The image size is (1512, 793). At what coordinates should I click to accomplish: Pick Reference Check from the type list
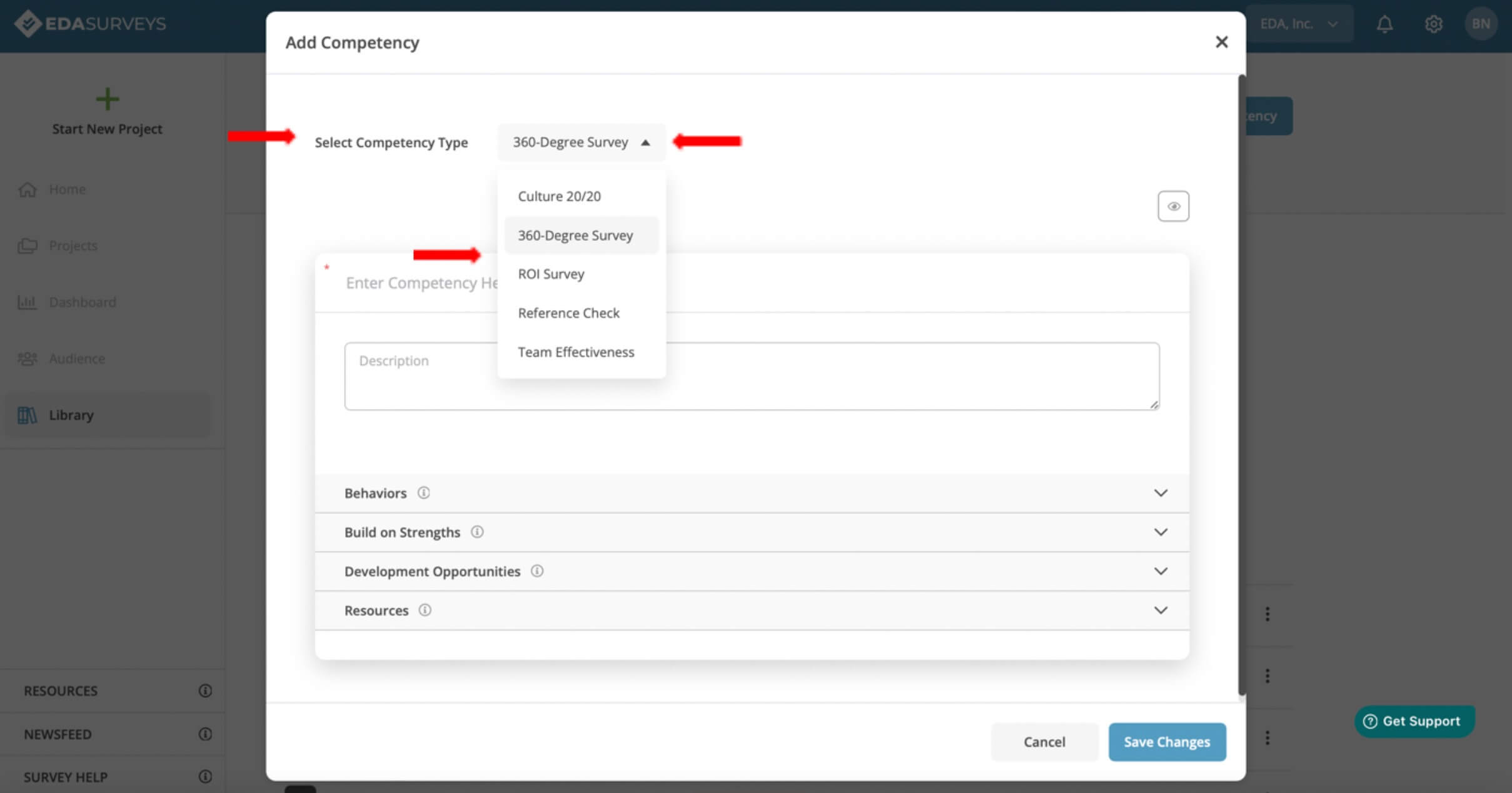pos(582,313)
